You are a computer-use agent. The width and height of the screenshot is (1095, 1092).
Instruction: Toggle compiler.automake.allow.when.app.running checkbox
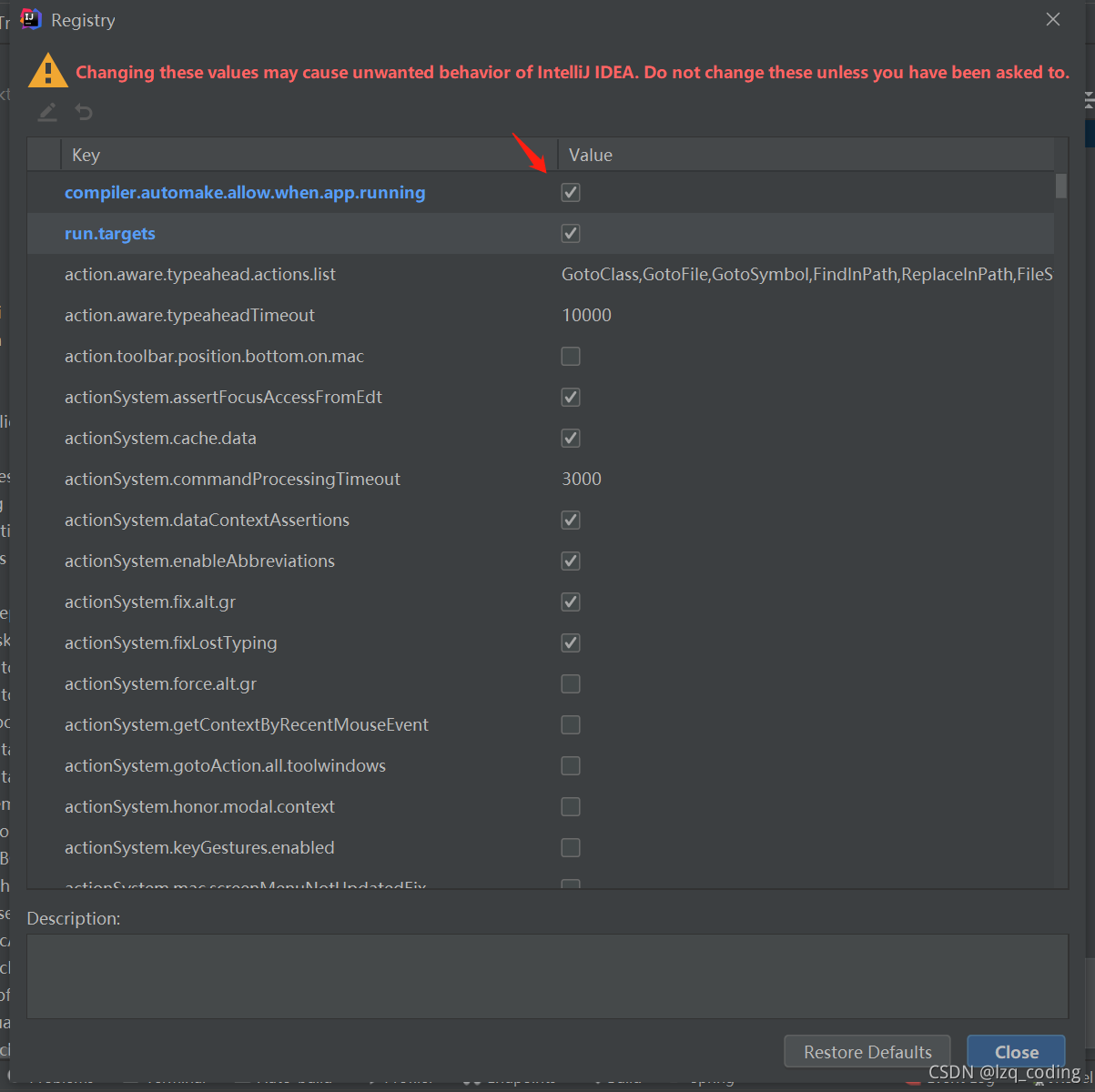571,193
